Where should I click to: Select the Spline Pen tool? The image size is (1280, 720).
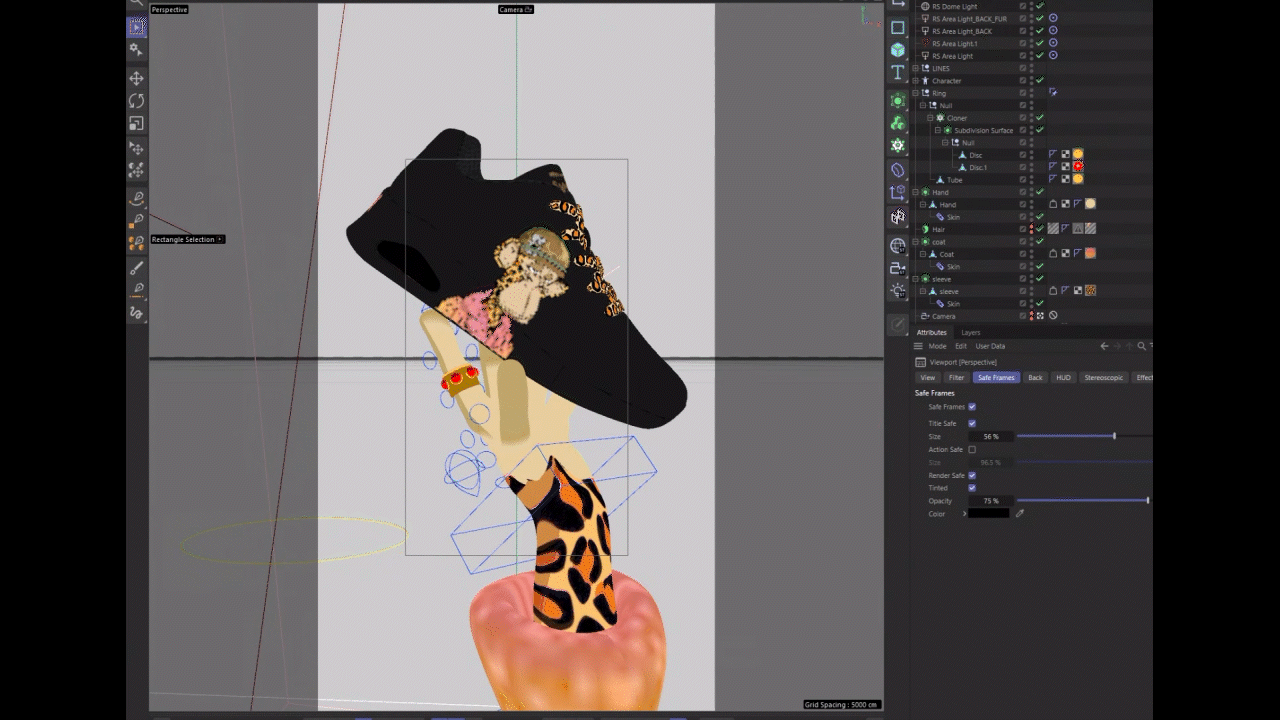pyautogui.click(x=136, y=198)
